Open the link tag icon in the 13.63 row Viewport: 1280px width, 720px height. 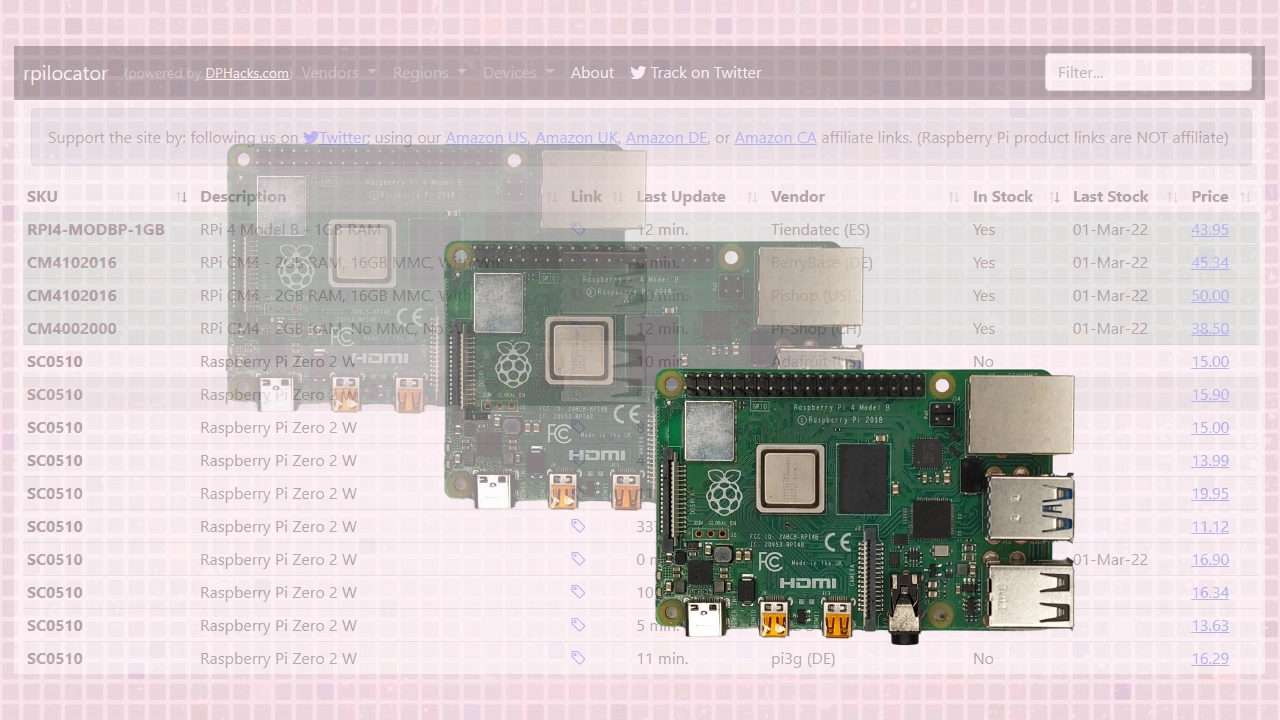click(x=578, y=624)
